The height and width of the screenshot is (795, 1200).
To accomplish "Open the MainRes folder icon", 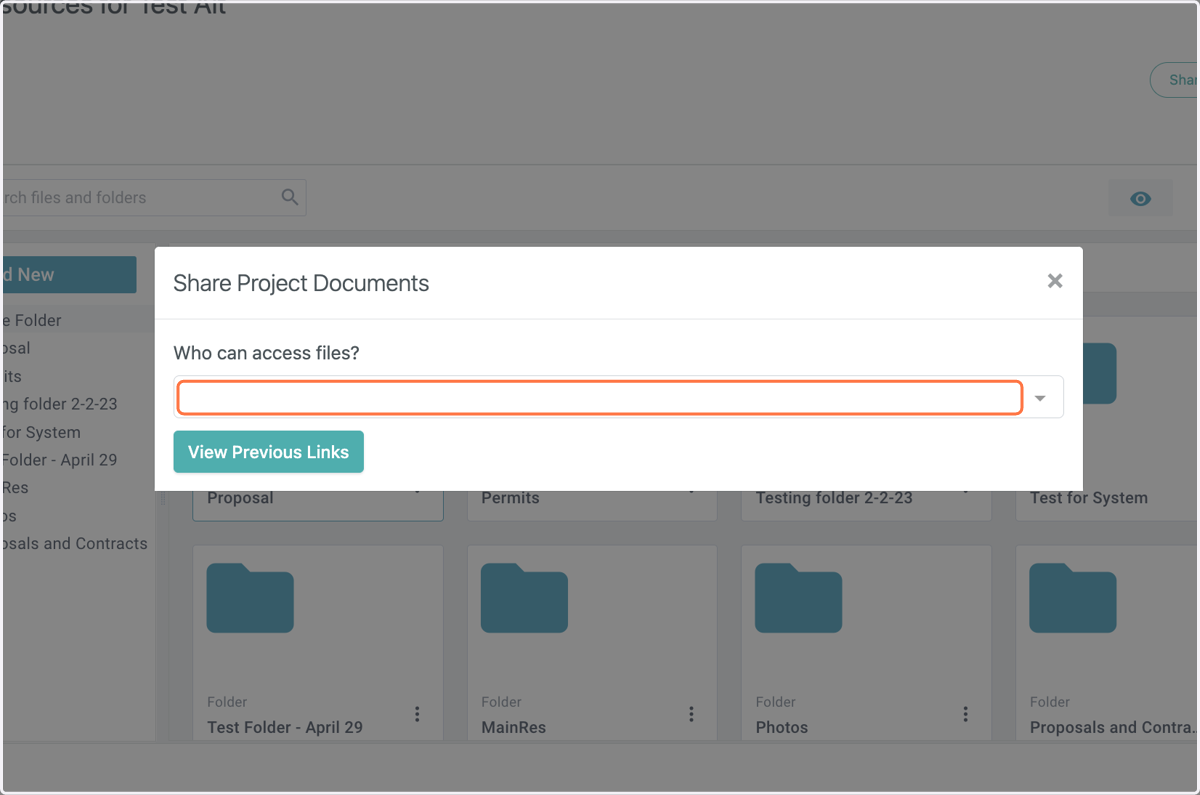I will pos(524,598).
